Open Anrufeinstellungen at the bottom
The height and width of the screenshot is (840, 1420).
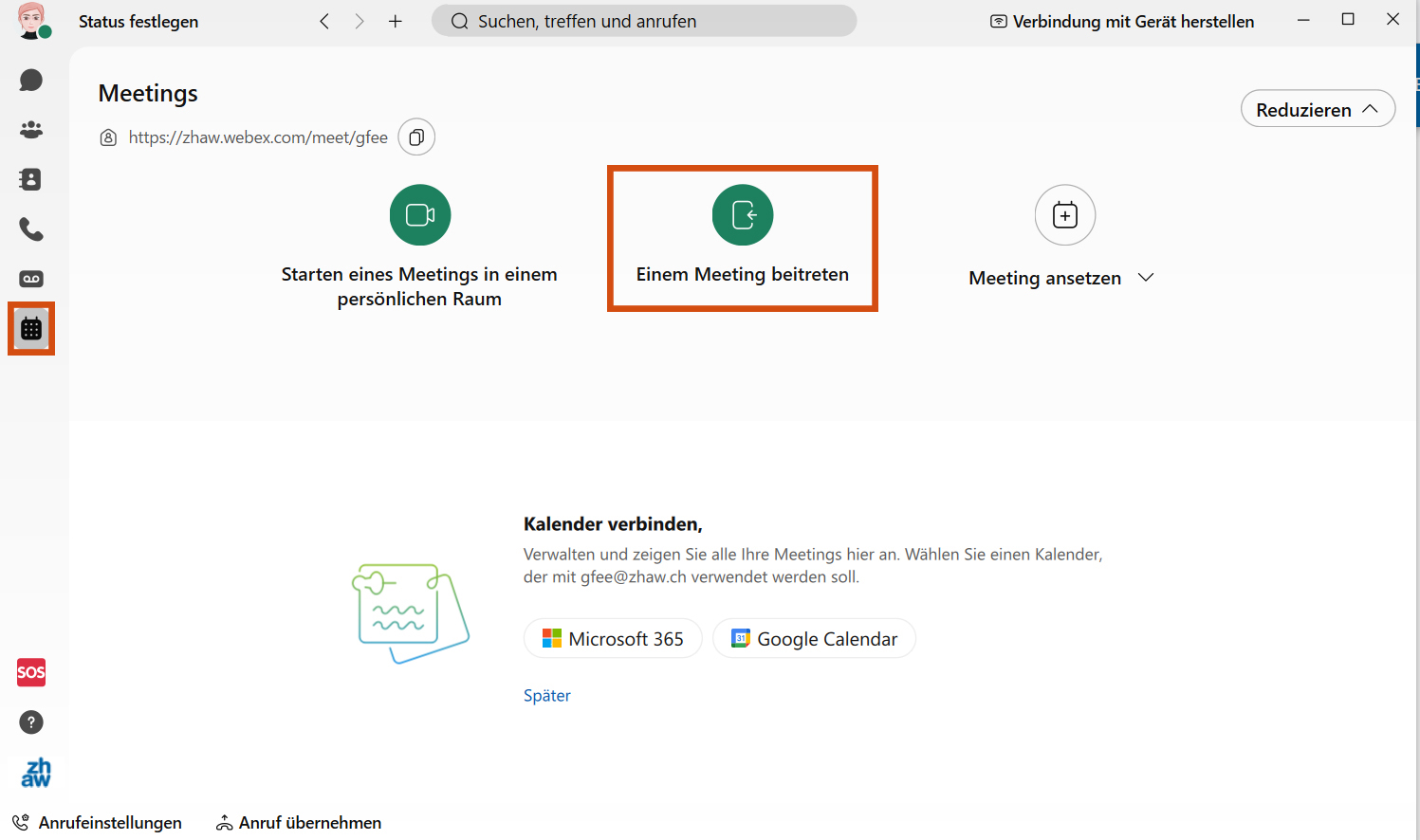pyautogui.click(x=97, y=823)
